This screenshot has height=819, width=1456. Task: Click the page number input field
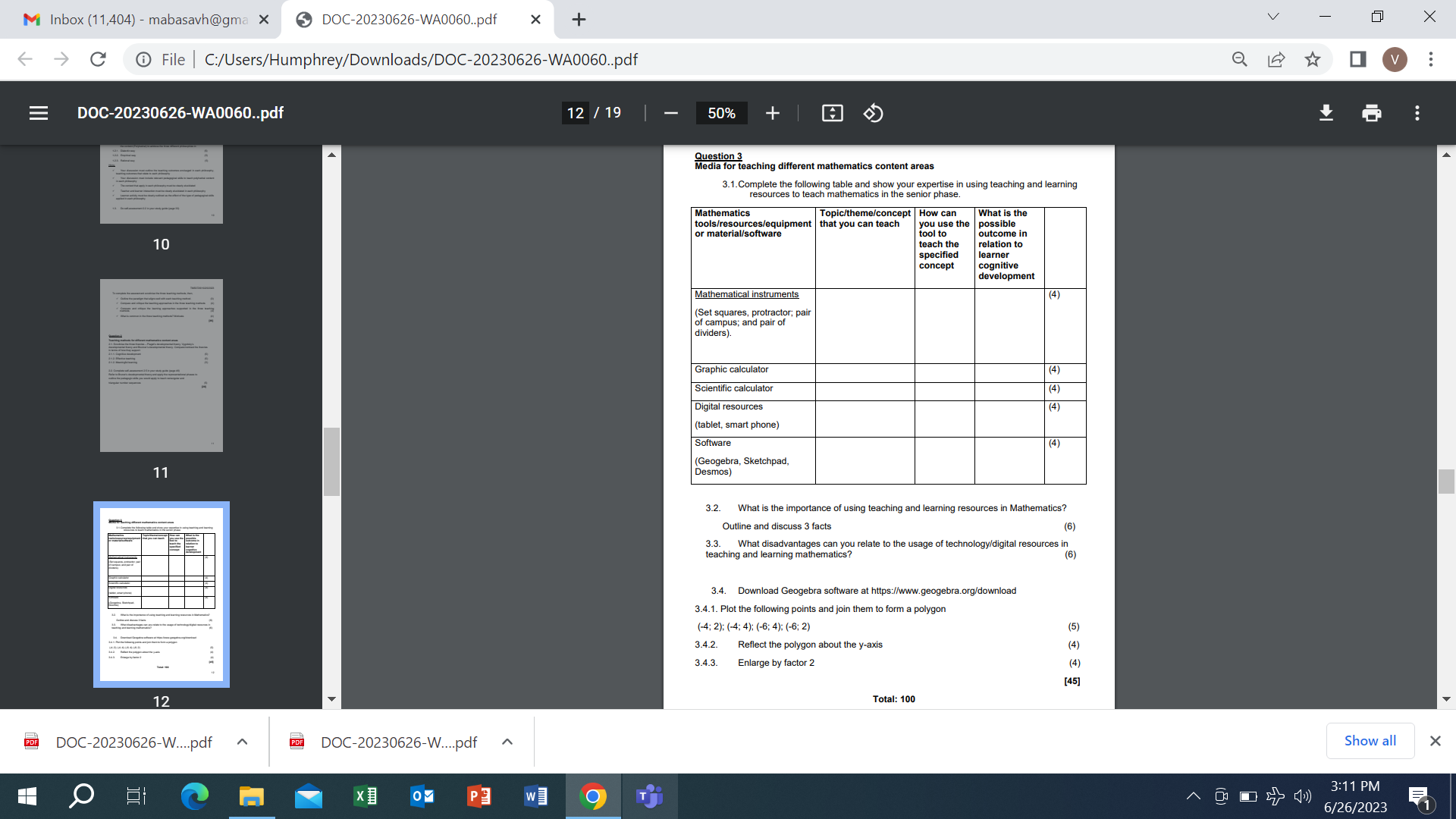576,113
